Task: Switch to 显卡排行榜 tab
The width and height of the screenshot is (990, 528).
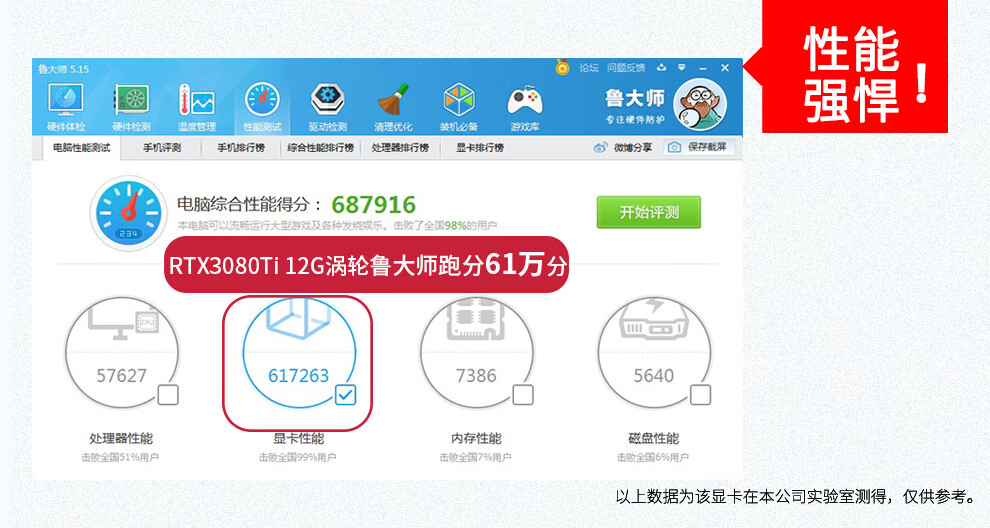Action: pyautogui.click(x=480, y=148)
